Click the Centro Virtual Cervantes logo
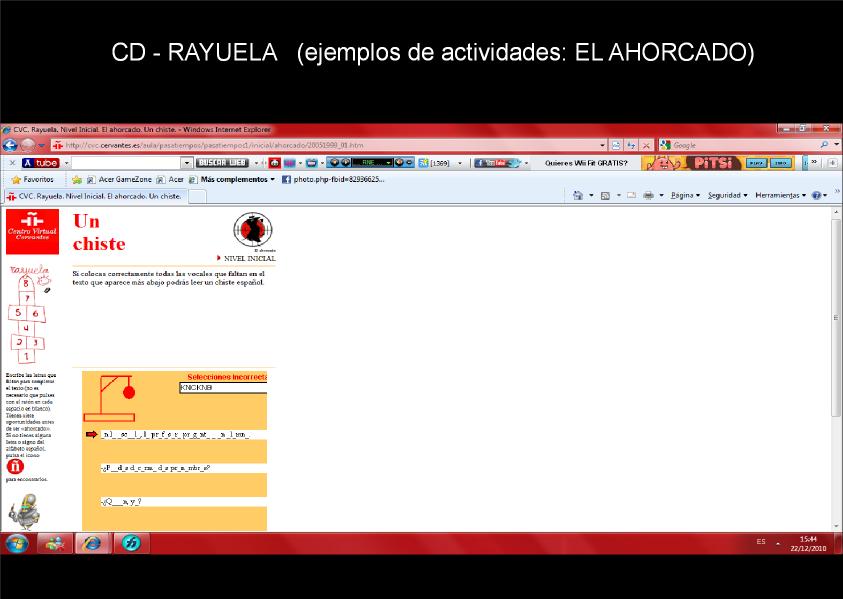This screenshot has width=843, height=599. [x=32, y=232]
